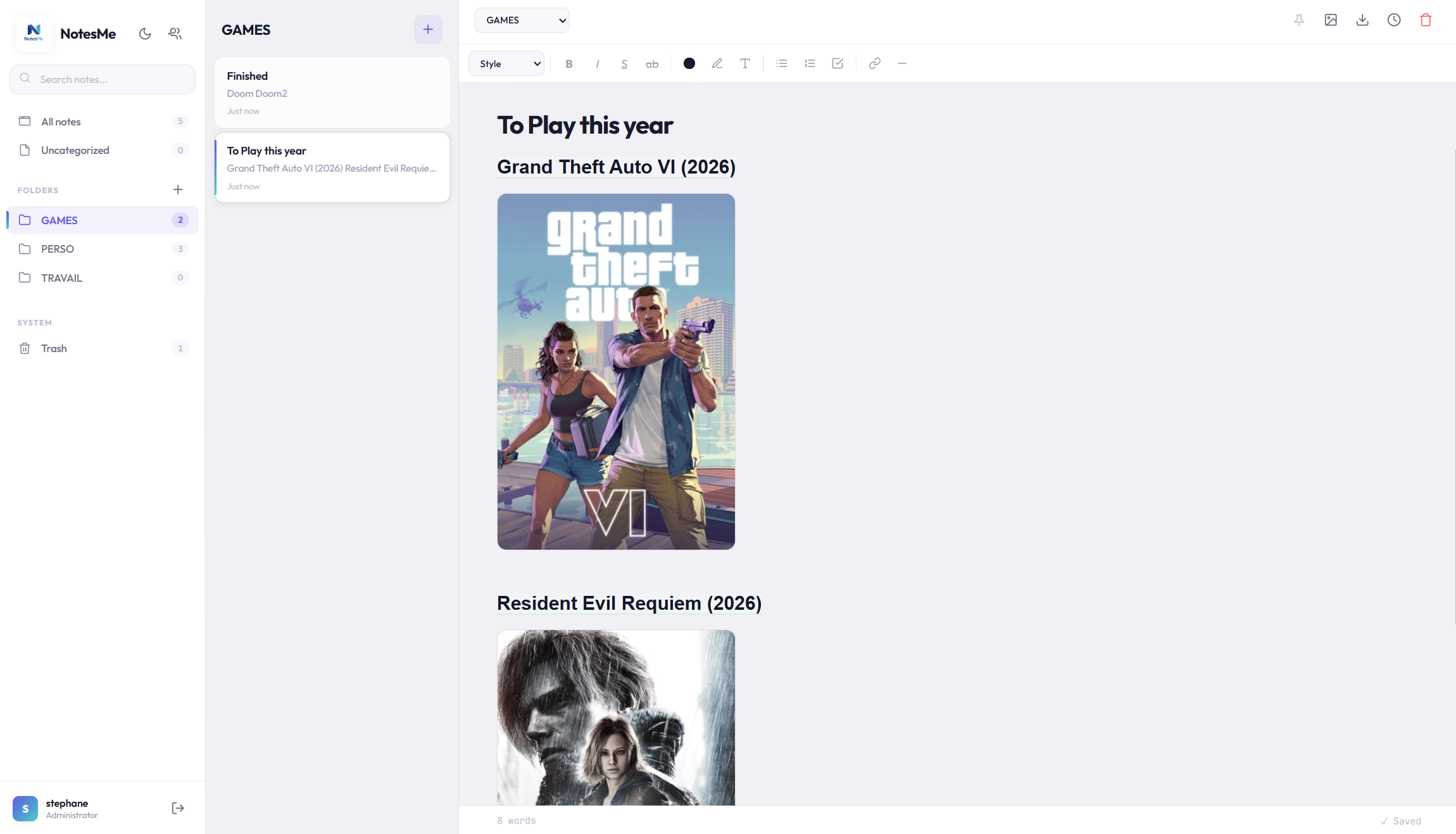Open the Style dropdown
Screen dimensions: 1456x834
(x=506, y=63)
